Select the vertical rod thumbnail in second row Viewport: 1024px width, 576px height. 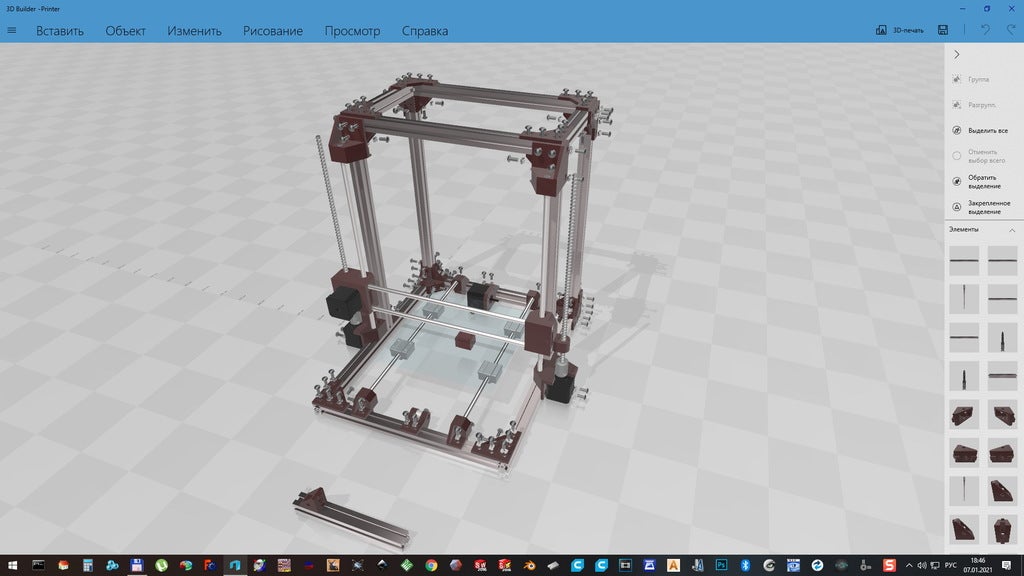coord(964,298)
